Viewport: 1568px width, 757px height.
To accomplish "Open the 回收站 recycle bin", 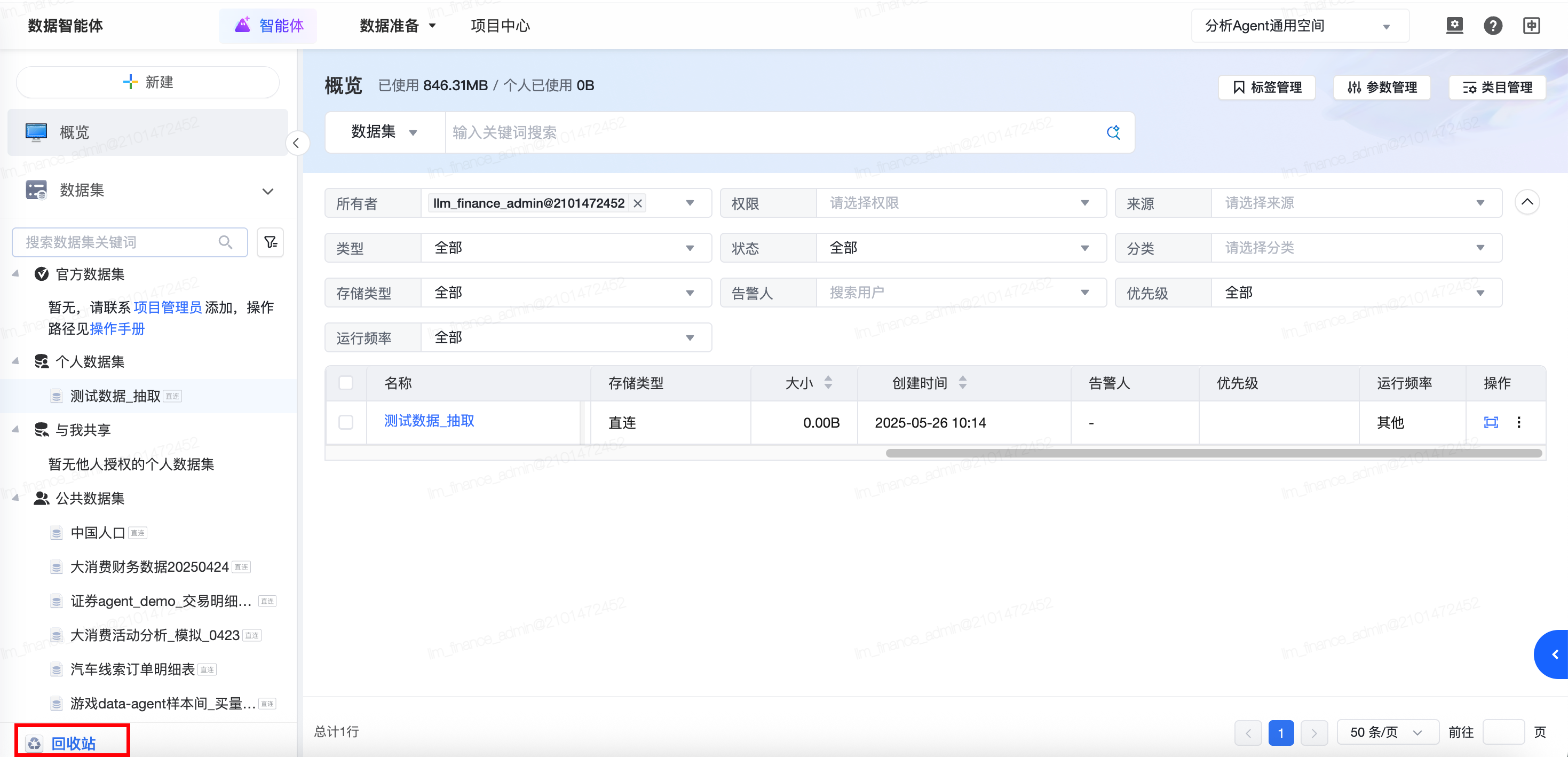I will pos(73,743).
